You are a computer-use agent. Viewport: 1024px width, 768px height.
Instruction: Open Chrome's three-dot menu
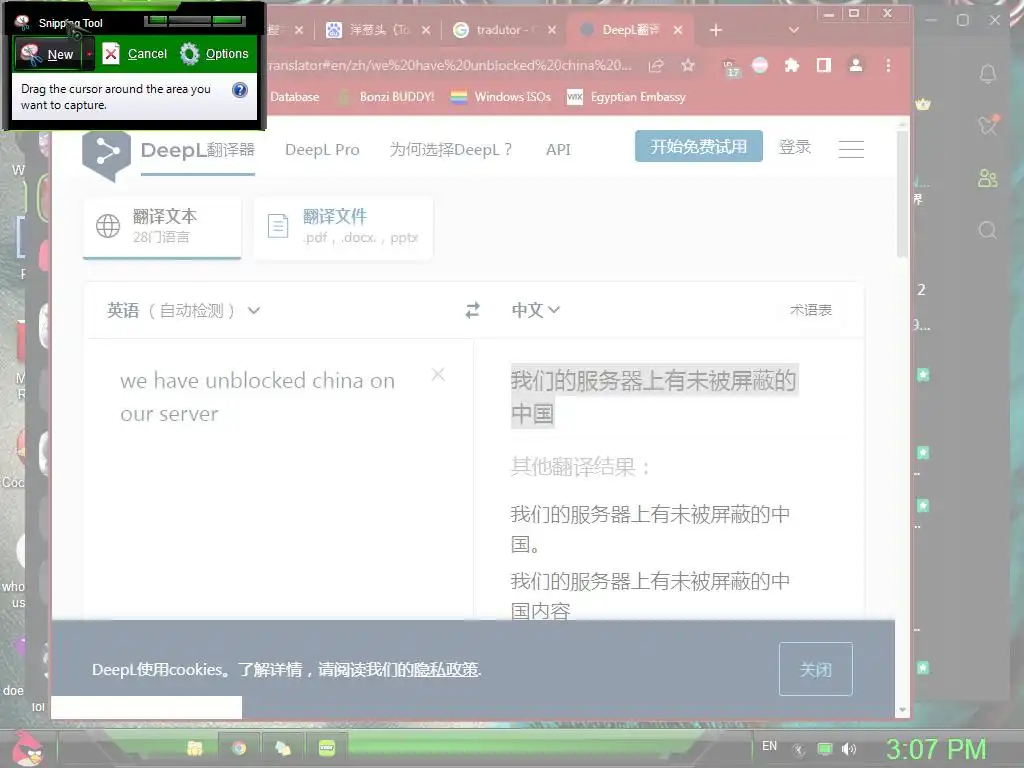[x=888, y=65]
